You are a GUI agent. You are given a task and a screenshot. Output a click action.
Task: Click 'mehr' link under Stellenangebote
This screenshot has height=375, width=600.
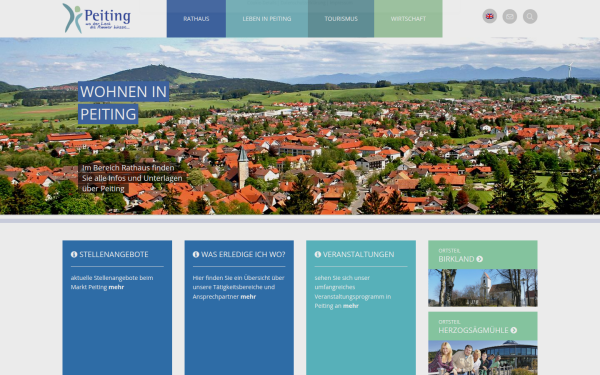(116, 287)
